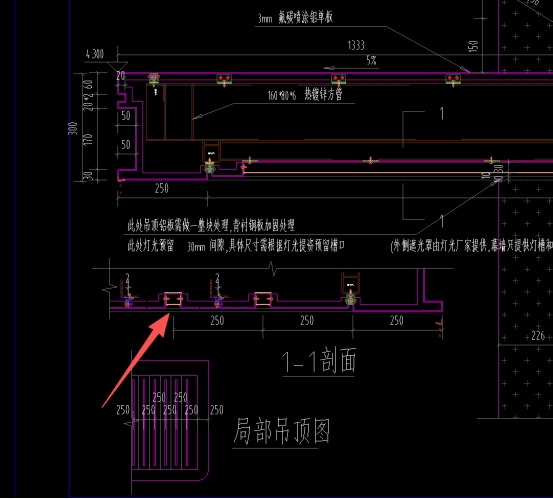This screenshot has height=499, width=553.
Task: Select the 150 vertical dimension at top right
Action: 473,46
